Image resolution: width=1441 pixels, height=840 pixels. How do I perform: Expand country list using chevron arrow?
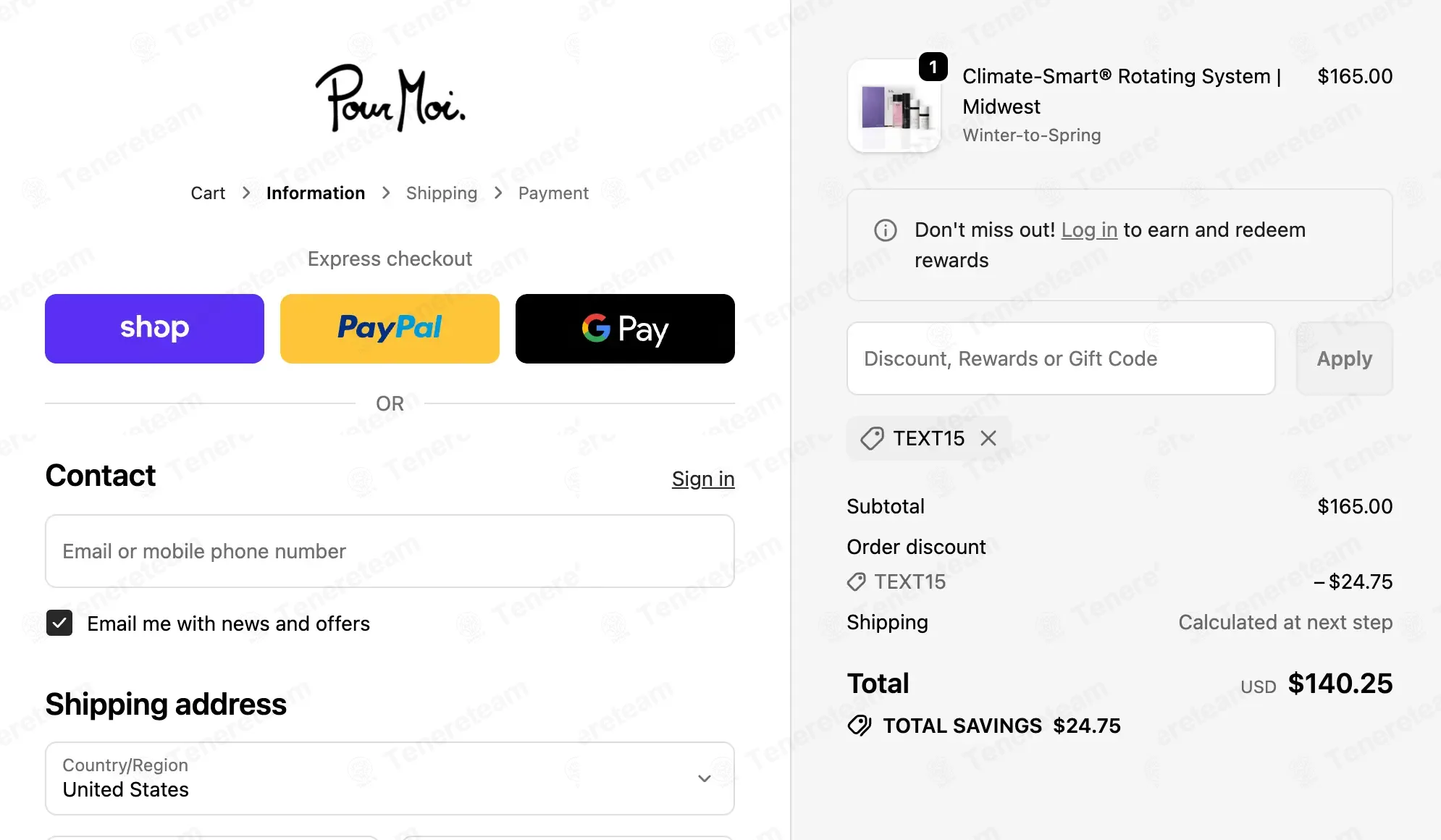[704, 778]
